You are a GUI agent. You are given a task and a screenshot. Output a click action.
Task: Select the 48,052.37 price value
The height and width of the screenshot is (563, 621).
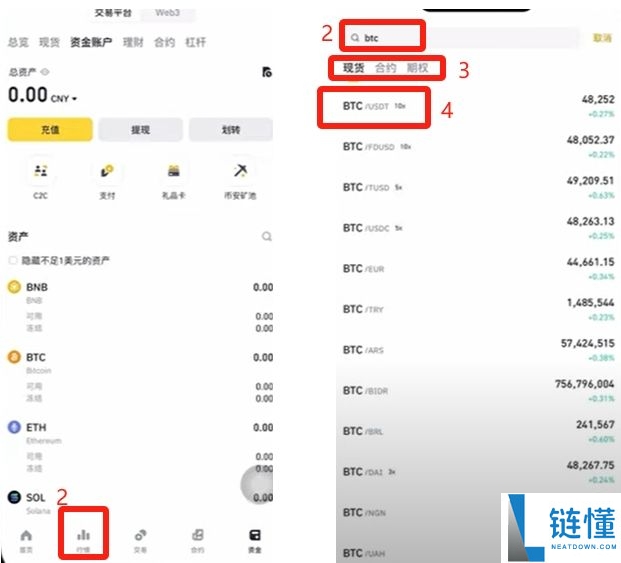coord(591,140)
